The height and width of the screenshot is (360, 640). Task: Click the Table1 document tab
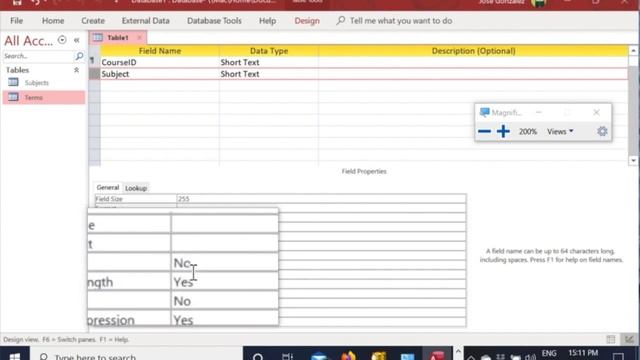click(x=118, y=38)
